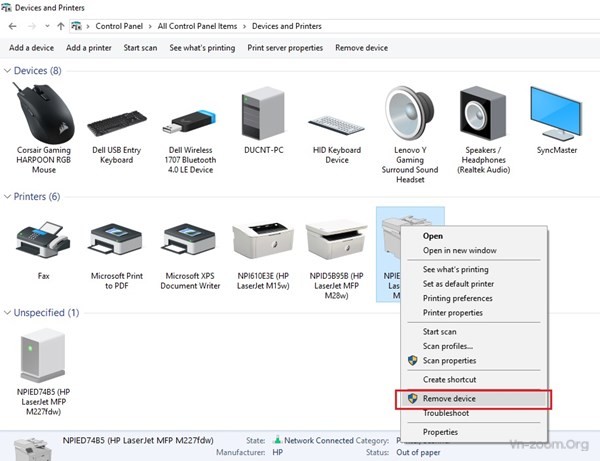
Task: Click Add a printer toolbar button
Action: (x=89, y=48)
